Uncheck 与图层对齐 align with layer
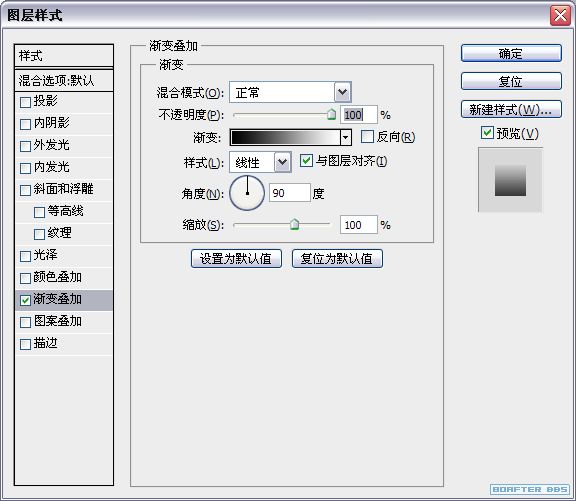This screenshot has width=576, height=501. coord(306,161)
